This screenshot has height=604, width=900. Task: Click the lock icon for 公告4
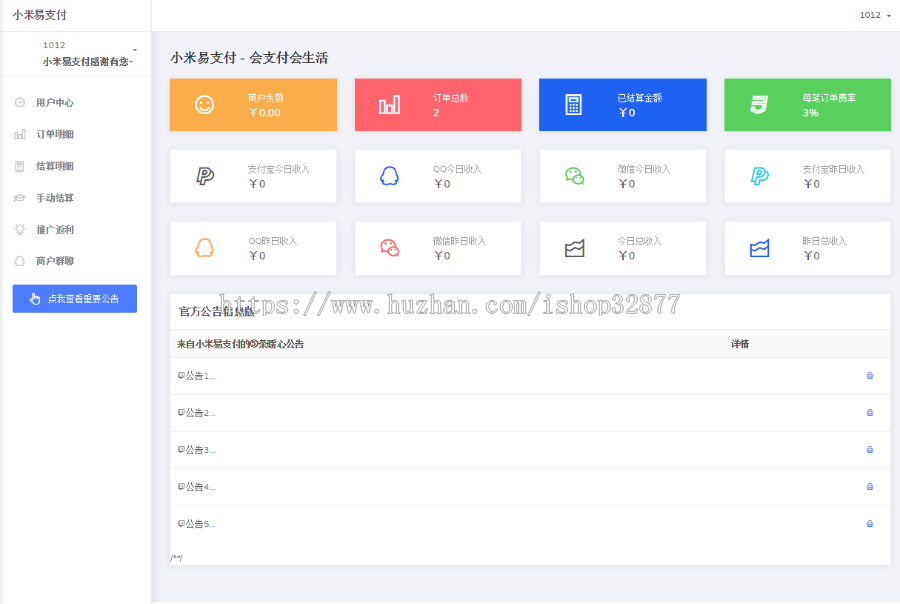[x=870, y=487]
